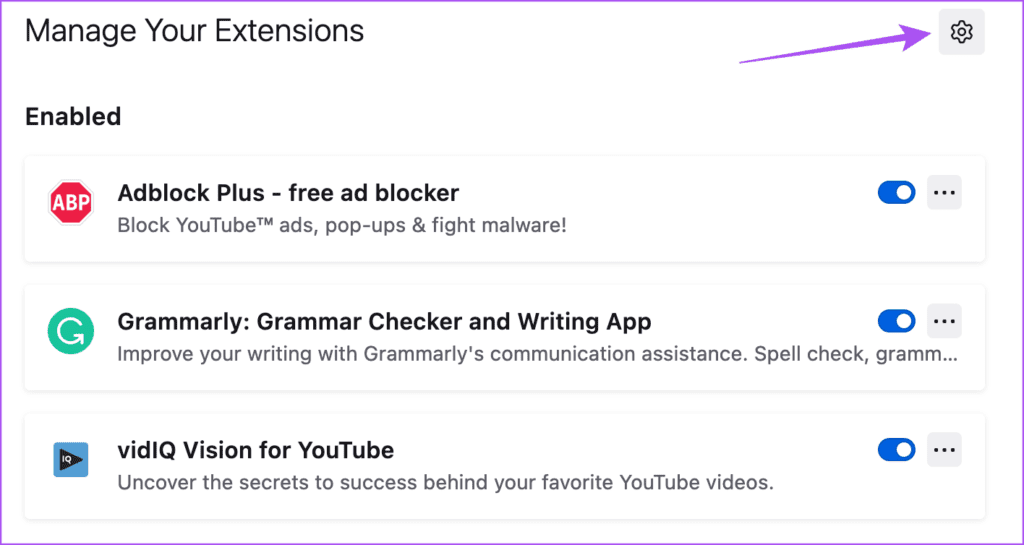Show more options for vidIQ Vision
The height and width of the screenshot is (545, 1024).
point(944,450)
